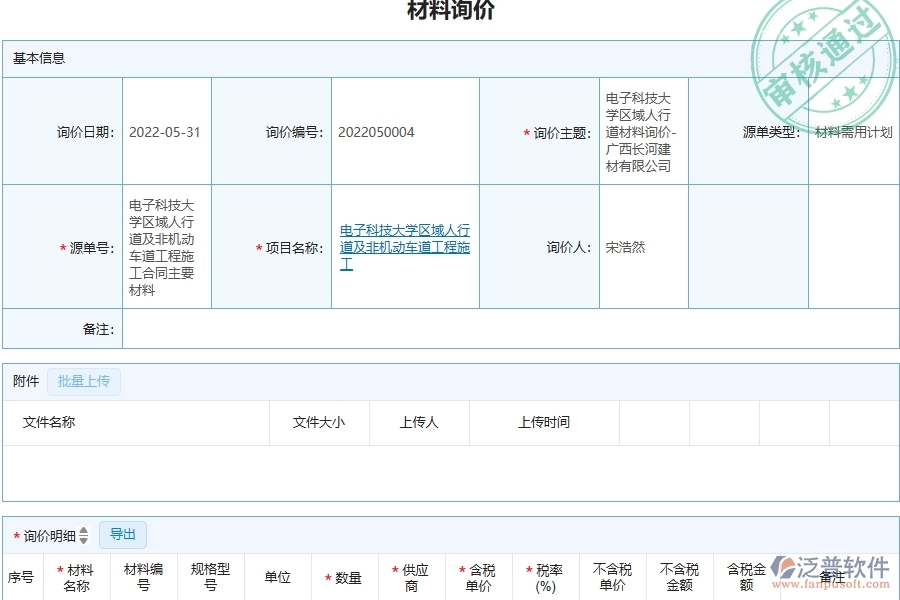Click the 材料名称 column header
Screen dimensions: 900x600
pyautogui.click(x=77, y=577)
